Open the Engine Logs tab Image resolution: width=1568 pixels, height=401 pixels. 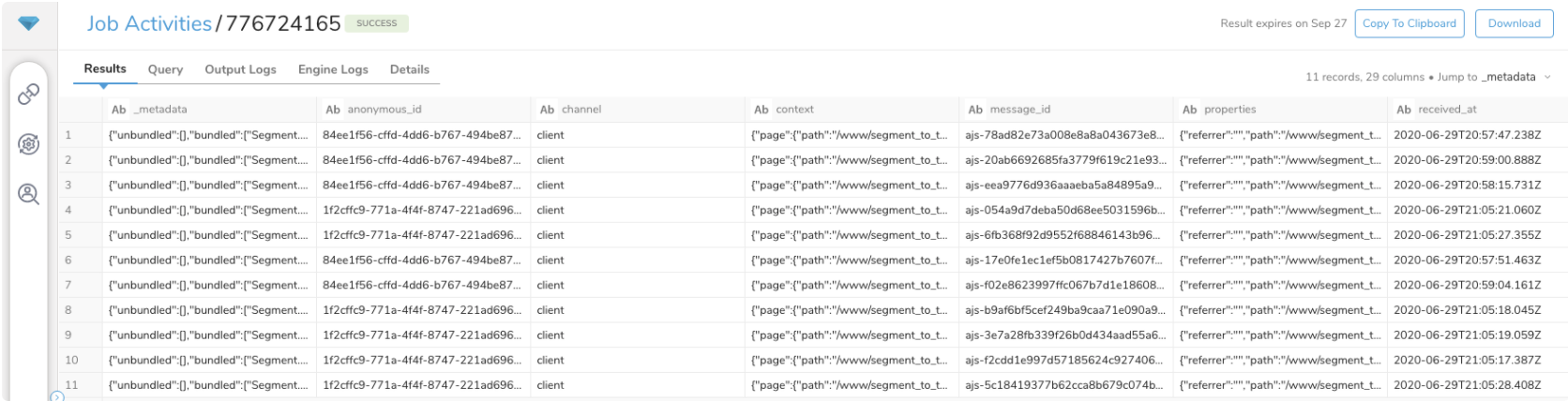(333, 69)
